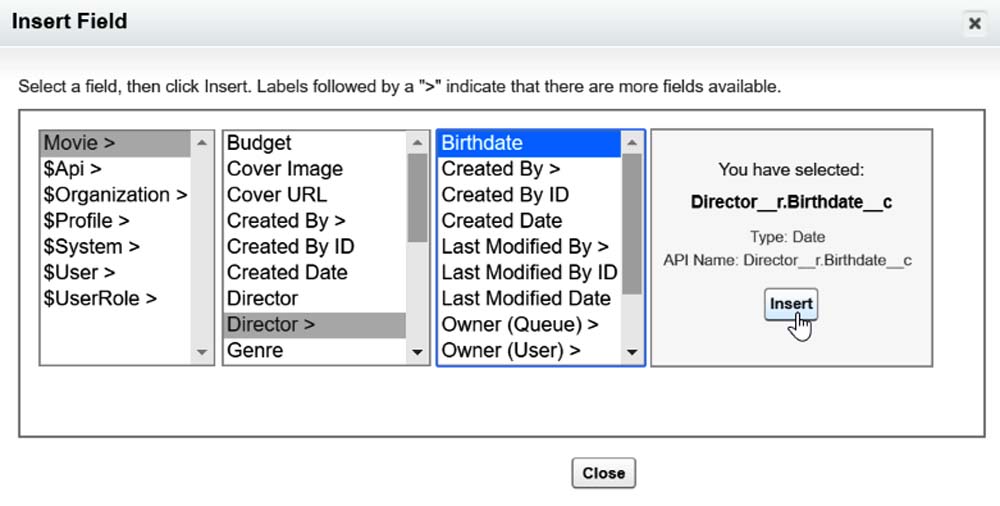Viewport: 1000px width, 506px height.
Task: Select Birthdate in the third list
Action: coord(482,143)
